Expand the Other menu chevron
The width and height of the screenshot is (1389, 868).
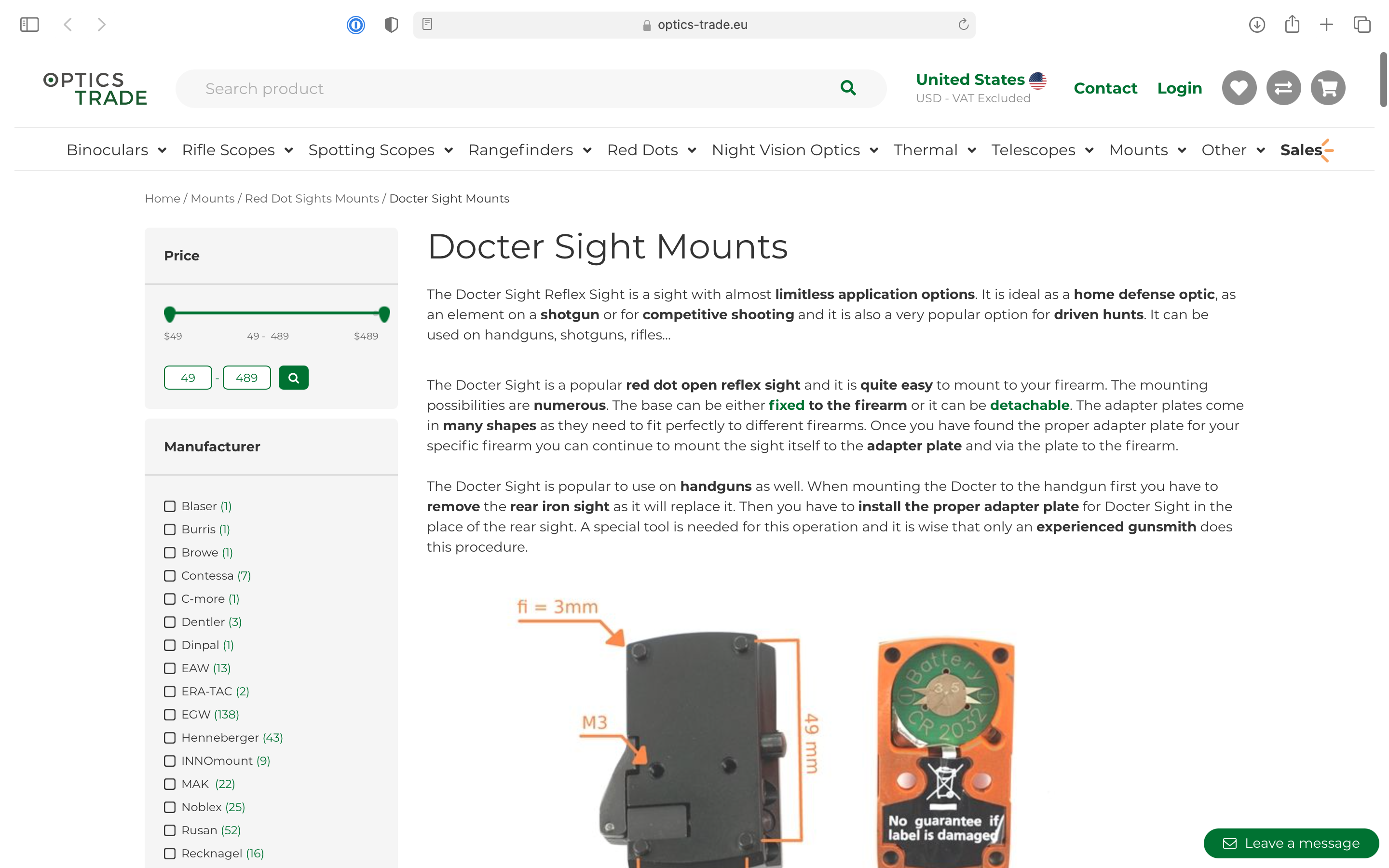pos(1260,150)
